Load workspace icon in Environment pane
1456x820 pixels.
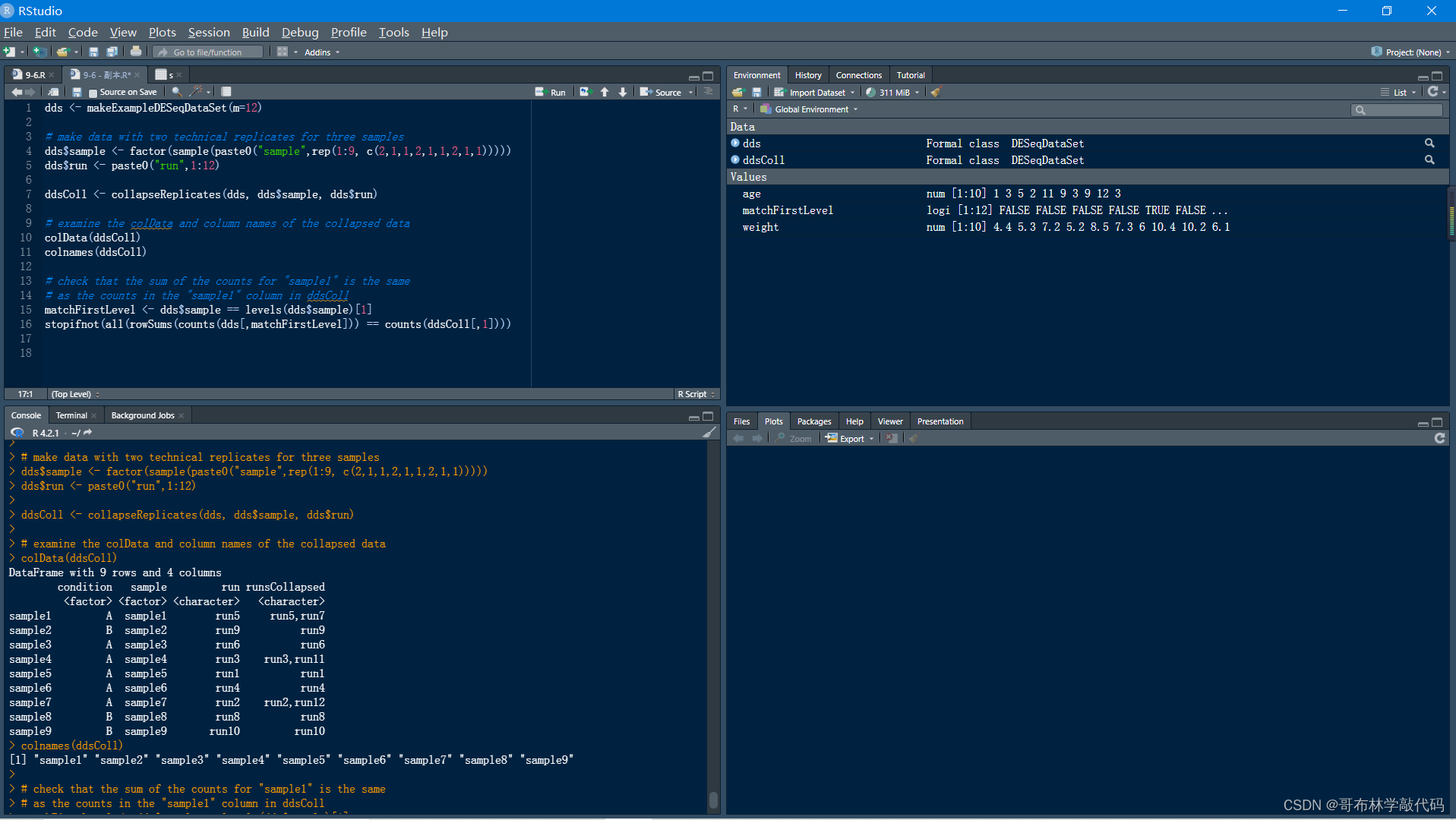(x=737, y=92)
